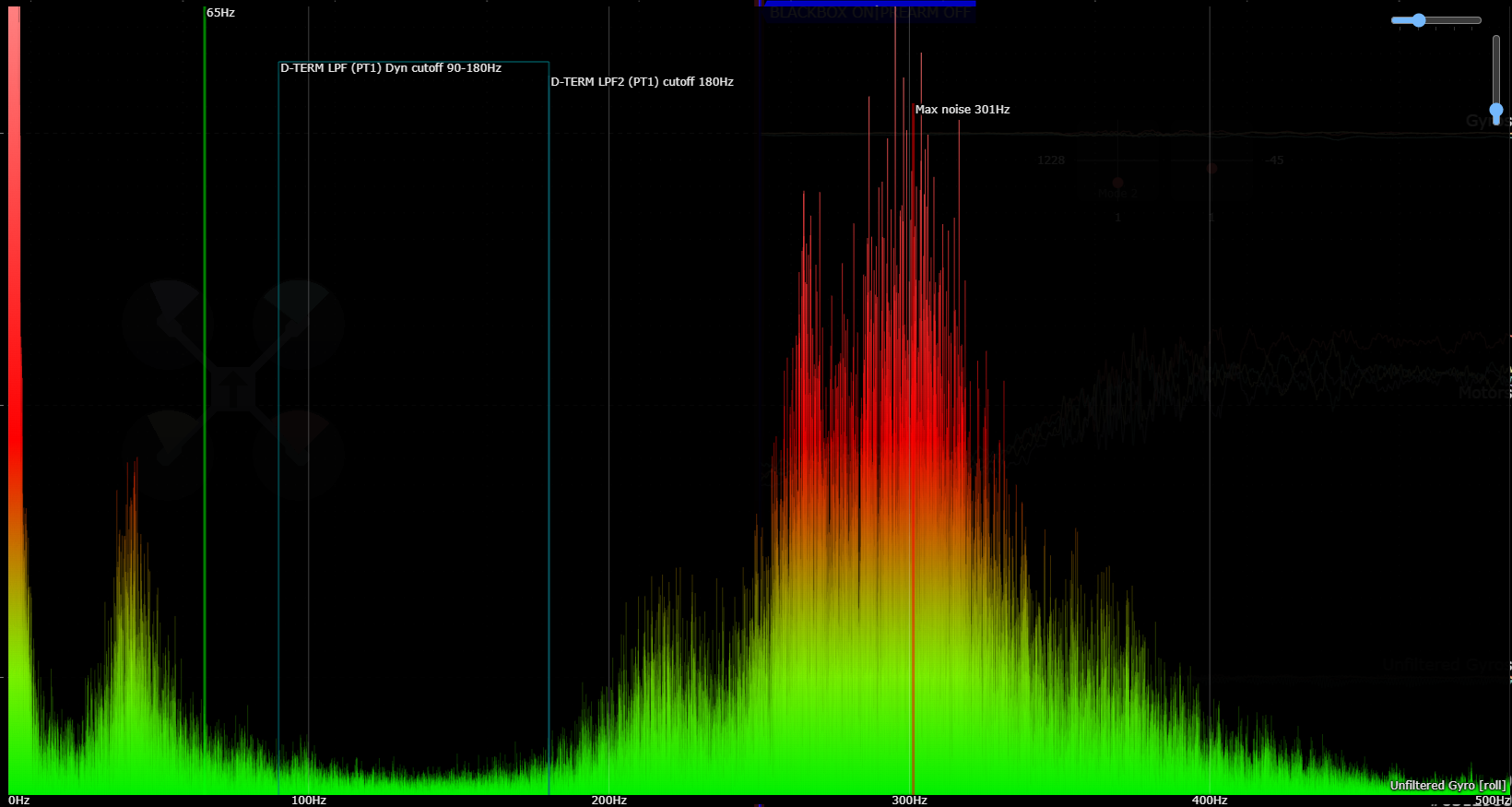The height and width of the screenshot is (807, 1512).
Task: Click the 0Hz axis label
Action: coord(19,801)
